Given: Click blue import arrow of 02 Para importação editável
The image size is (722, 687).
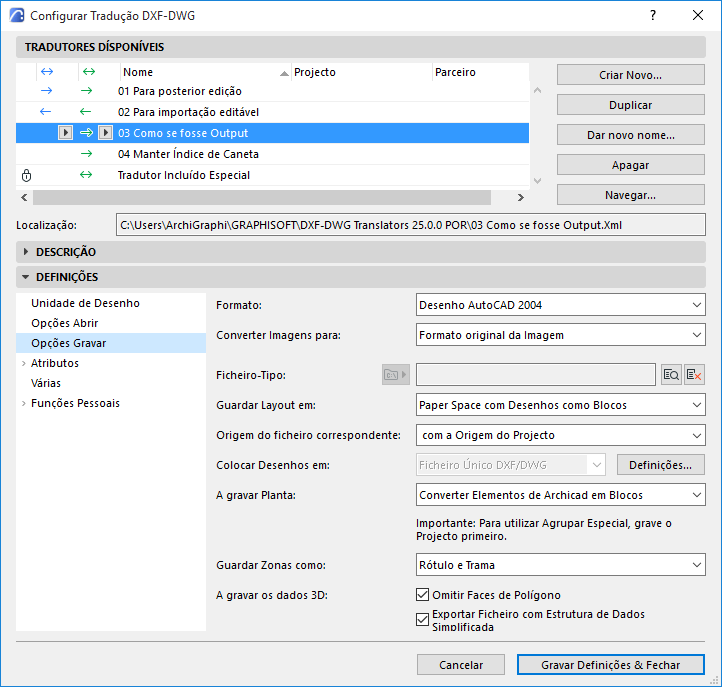Looking at the screenshot, I should (x=45, y=111).
